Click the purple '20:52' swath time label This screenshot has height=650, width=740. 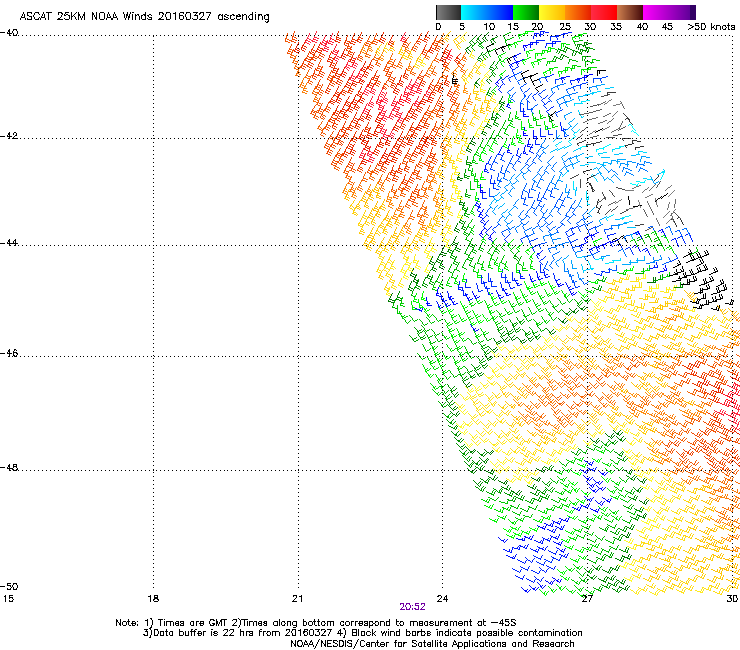[x=412, y=607]
